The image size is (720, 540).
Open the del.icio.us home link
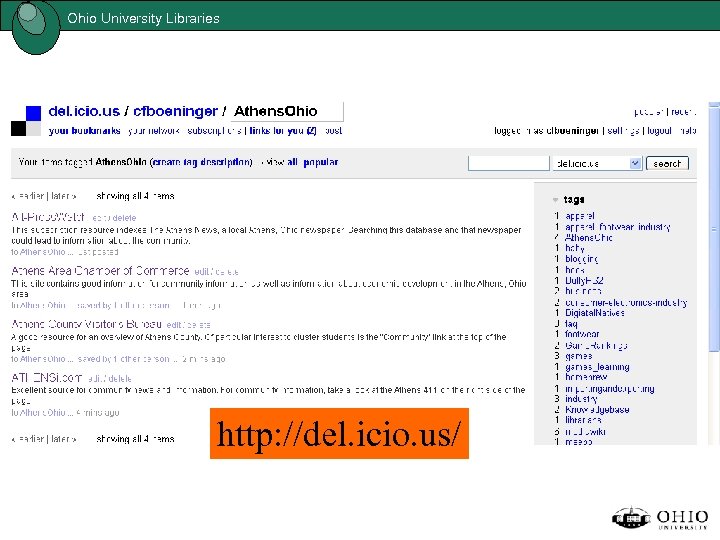[x=84, y=111]
